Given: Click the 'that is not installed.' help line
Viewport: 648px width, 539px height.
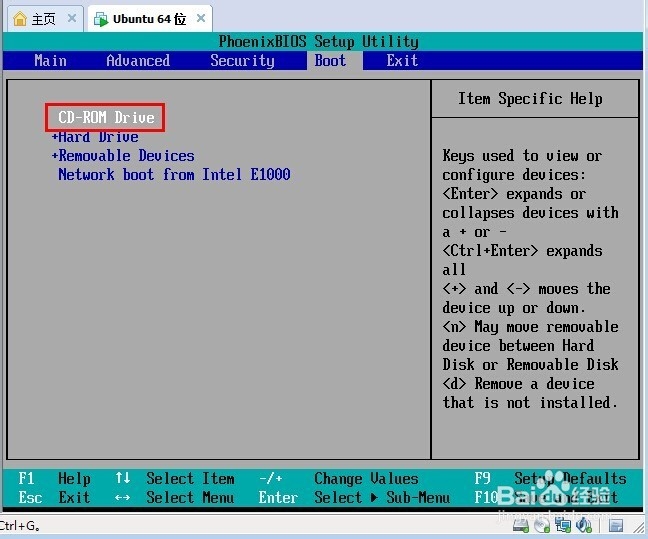Looking at the screenshot, I should coord(530,403).
